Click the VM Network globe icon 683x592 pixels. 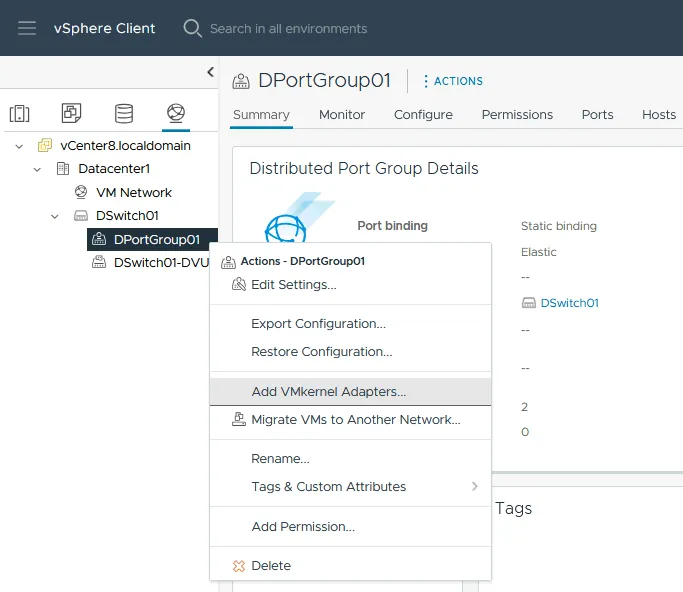(81, 192)
